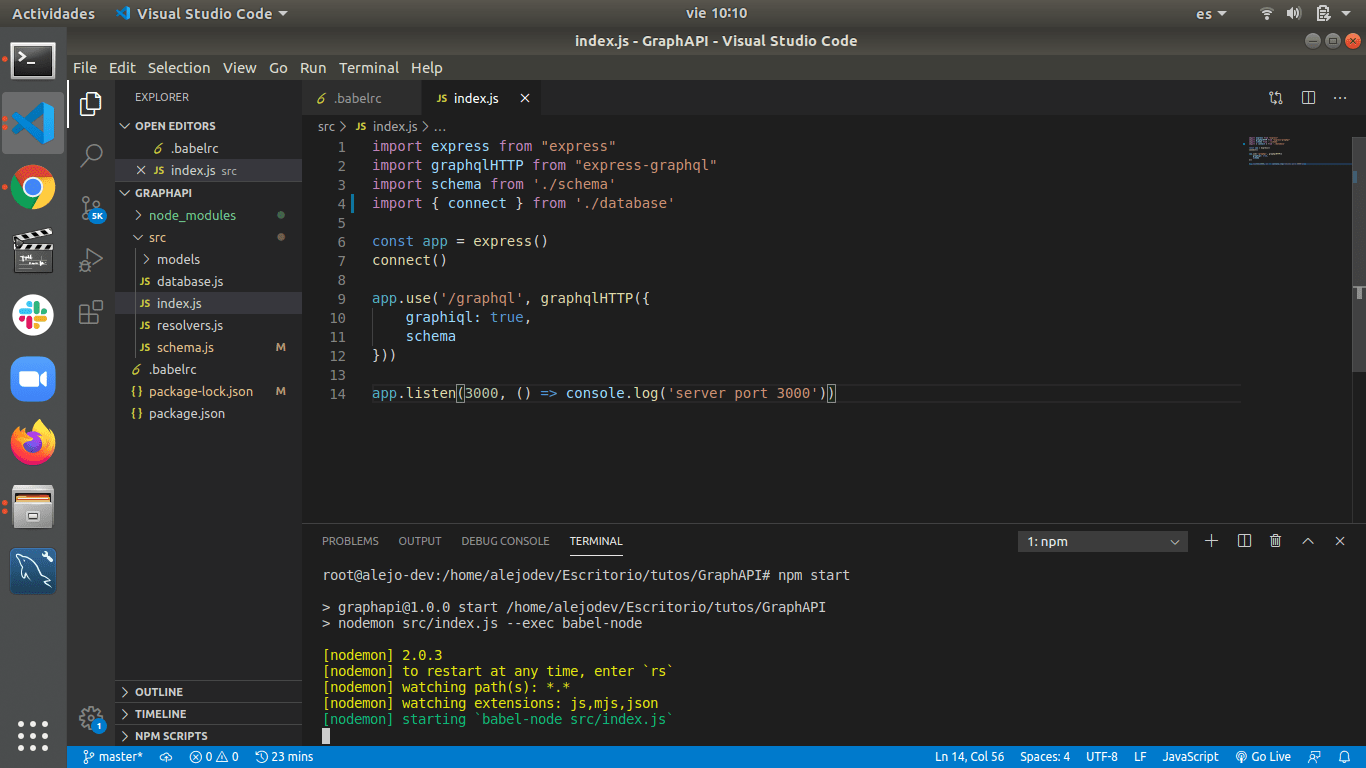Switch to the .babelrc editor tab
1366x768 pixels.
(357, 98)
